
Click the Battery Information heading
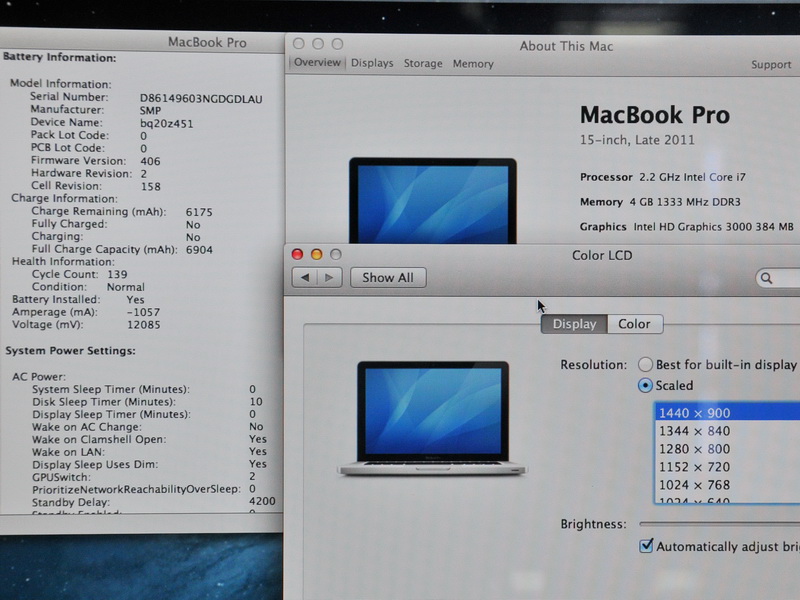60,57
